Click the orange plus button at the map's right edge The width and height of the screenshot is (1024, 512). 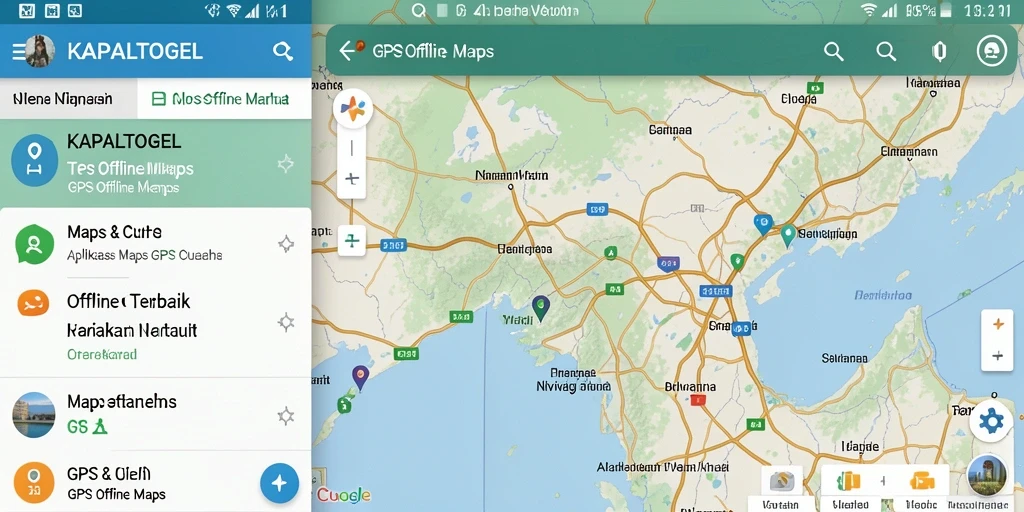pos(997,324)
